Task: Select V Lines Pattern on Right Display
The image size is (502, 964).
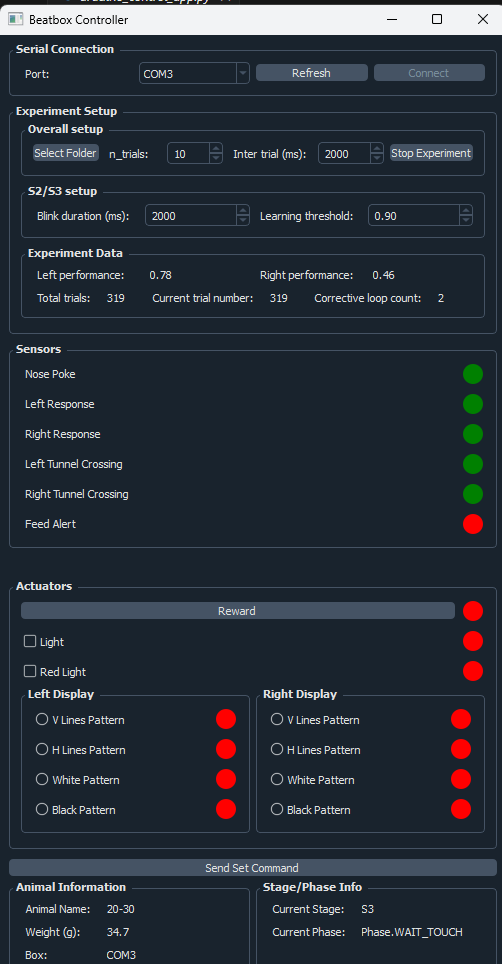Action: click(277, 719)
